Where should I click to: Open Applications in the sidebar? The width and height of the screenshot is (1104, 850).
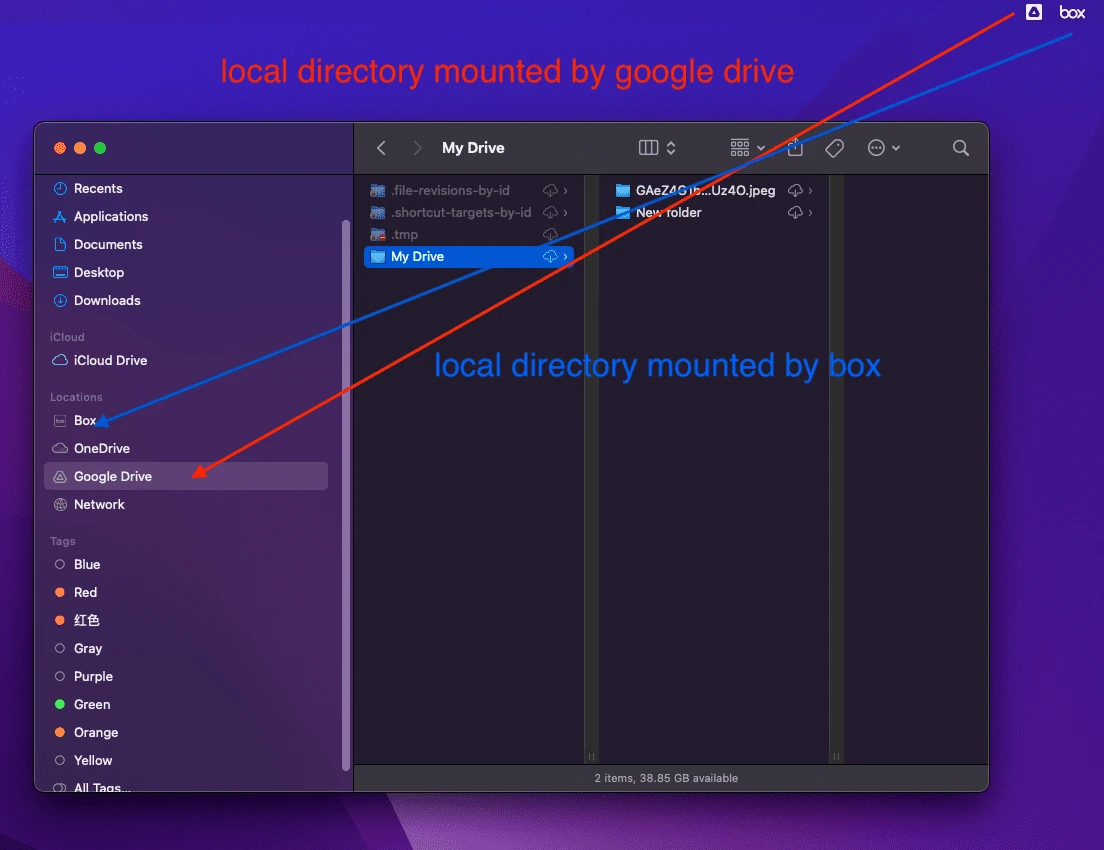[187, 217]
